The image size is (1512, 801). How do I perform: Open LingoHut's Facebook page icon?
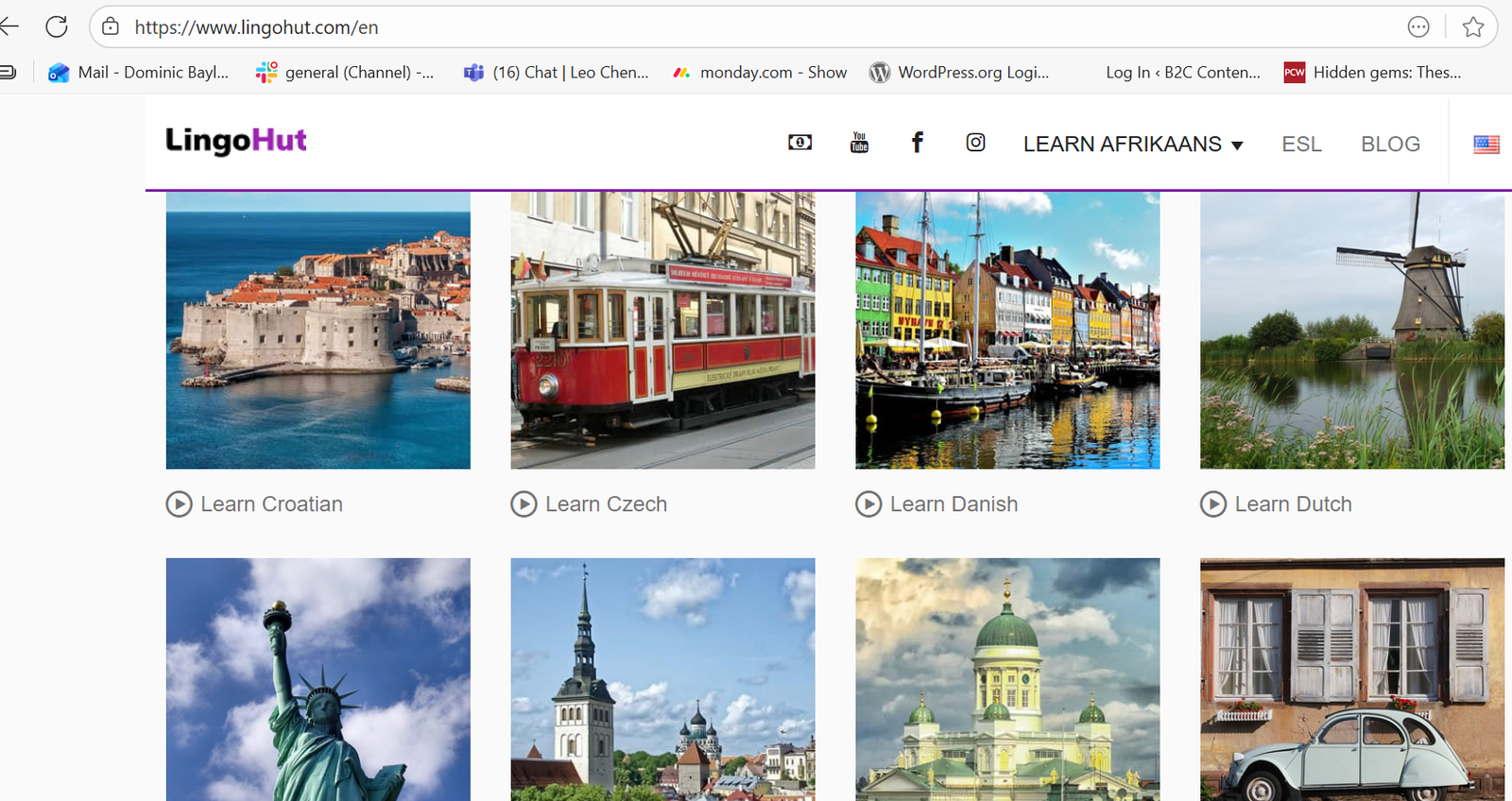[917, 143]
